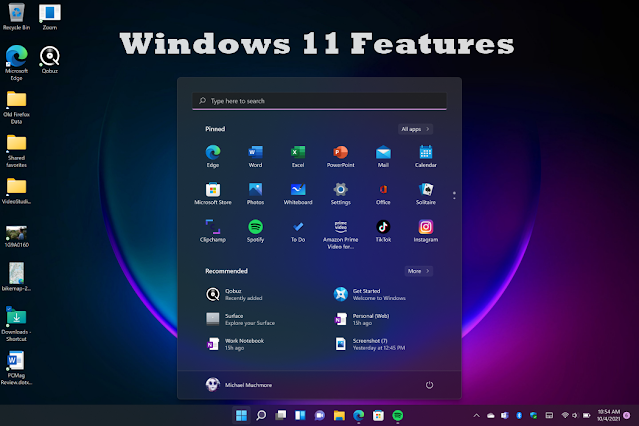Launch Microsoft Store from pinned section
The width and height of the screenshot is (639, 426).
coord(213,194)
